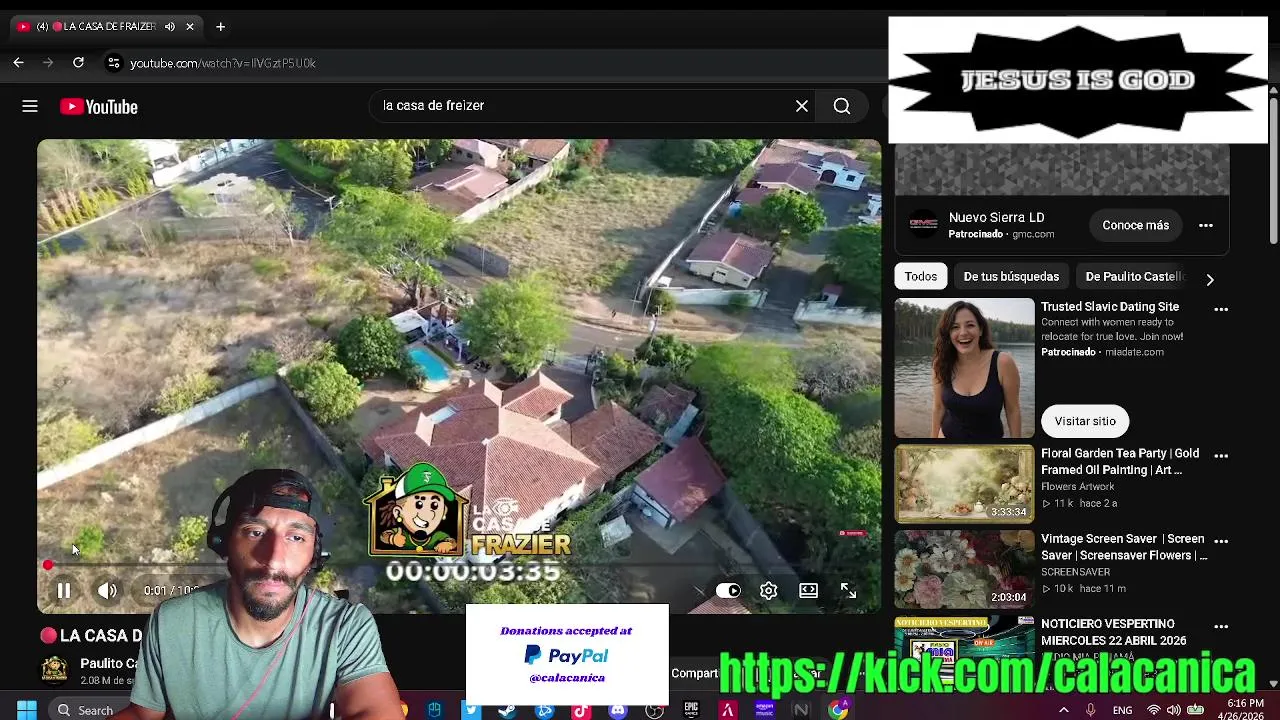1280x720 pixels.
Task: Open the more options menu for Nuevo Sierra ad
Action: [x=1206, y=225]
